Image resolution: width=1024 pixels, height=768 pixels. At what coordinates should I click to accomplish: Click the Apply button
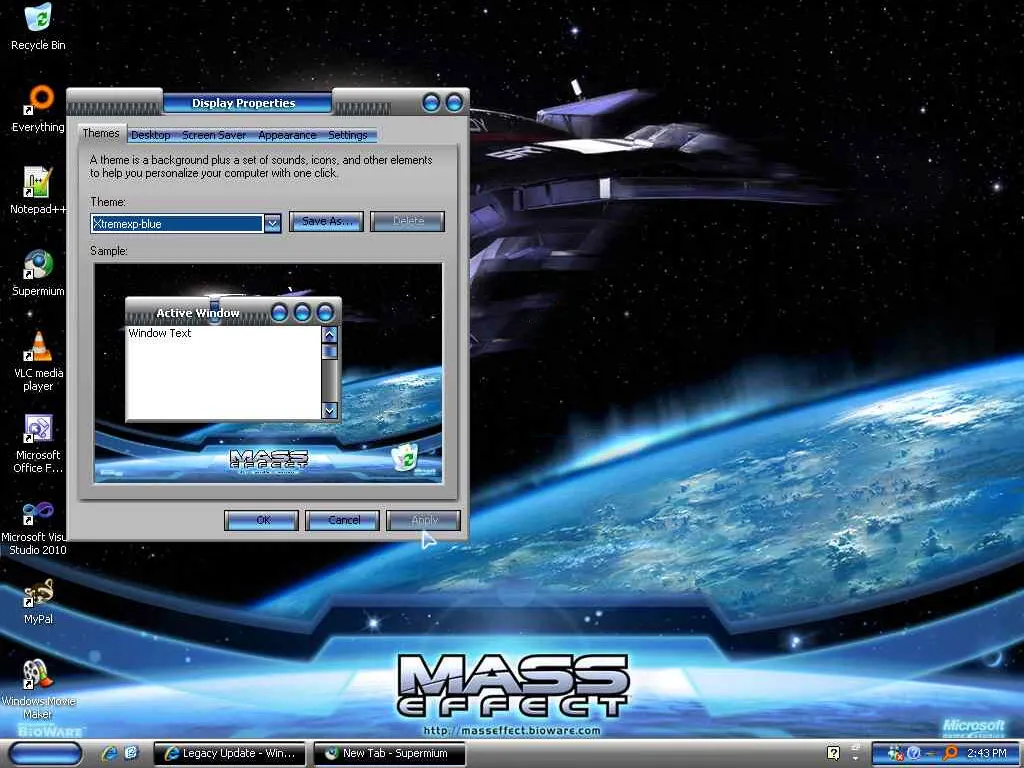pos(424,520)
